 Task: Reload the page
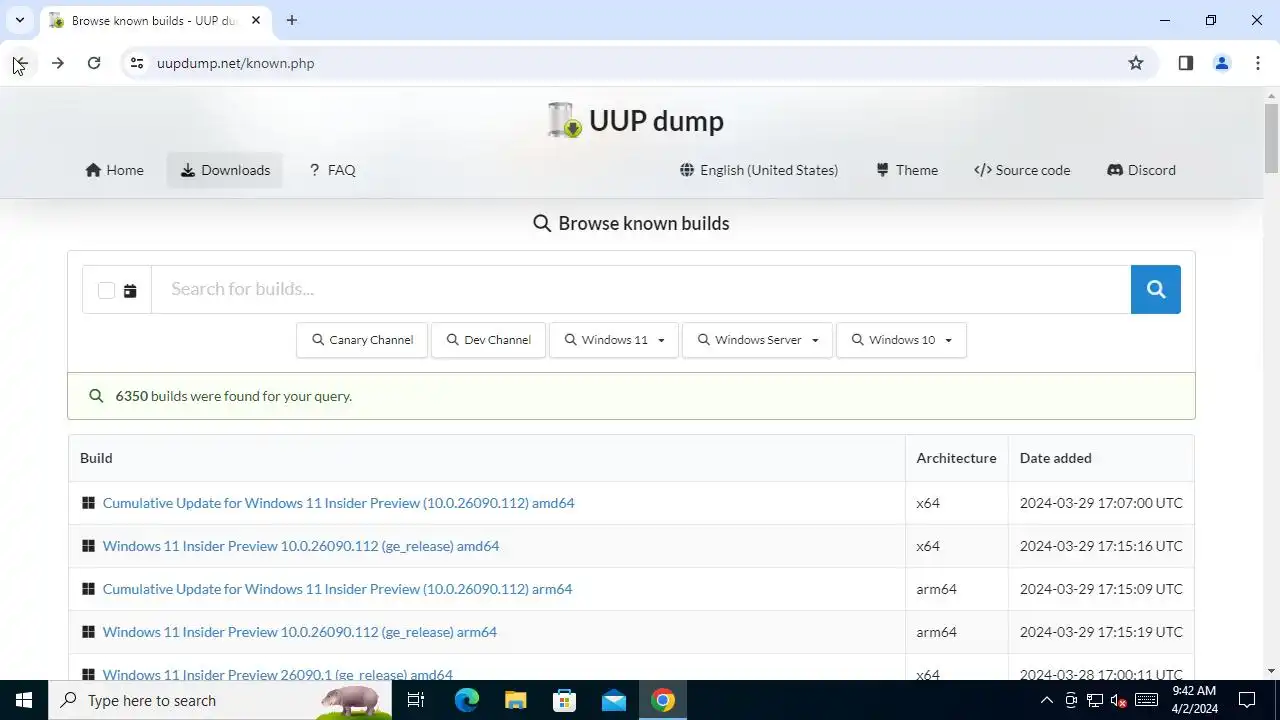pos(94,63)
